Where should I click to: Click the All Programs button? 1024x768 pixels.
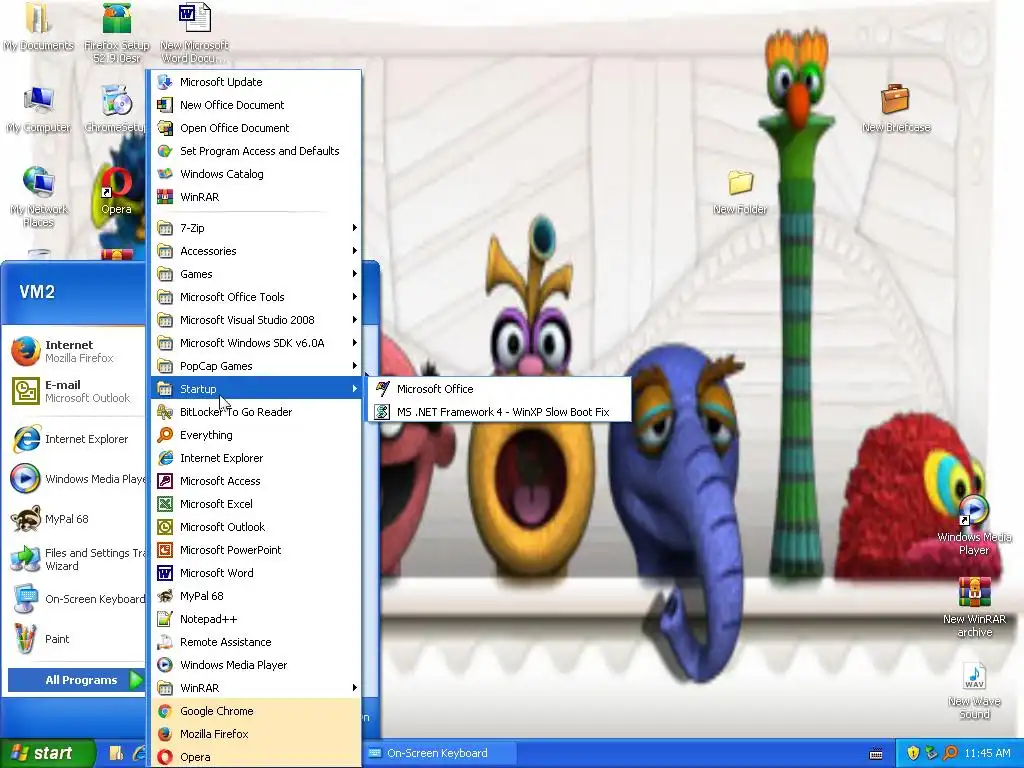pyautogui.click(x=76, y=680)
